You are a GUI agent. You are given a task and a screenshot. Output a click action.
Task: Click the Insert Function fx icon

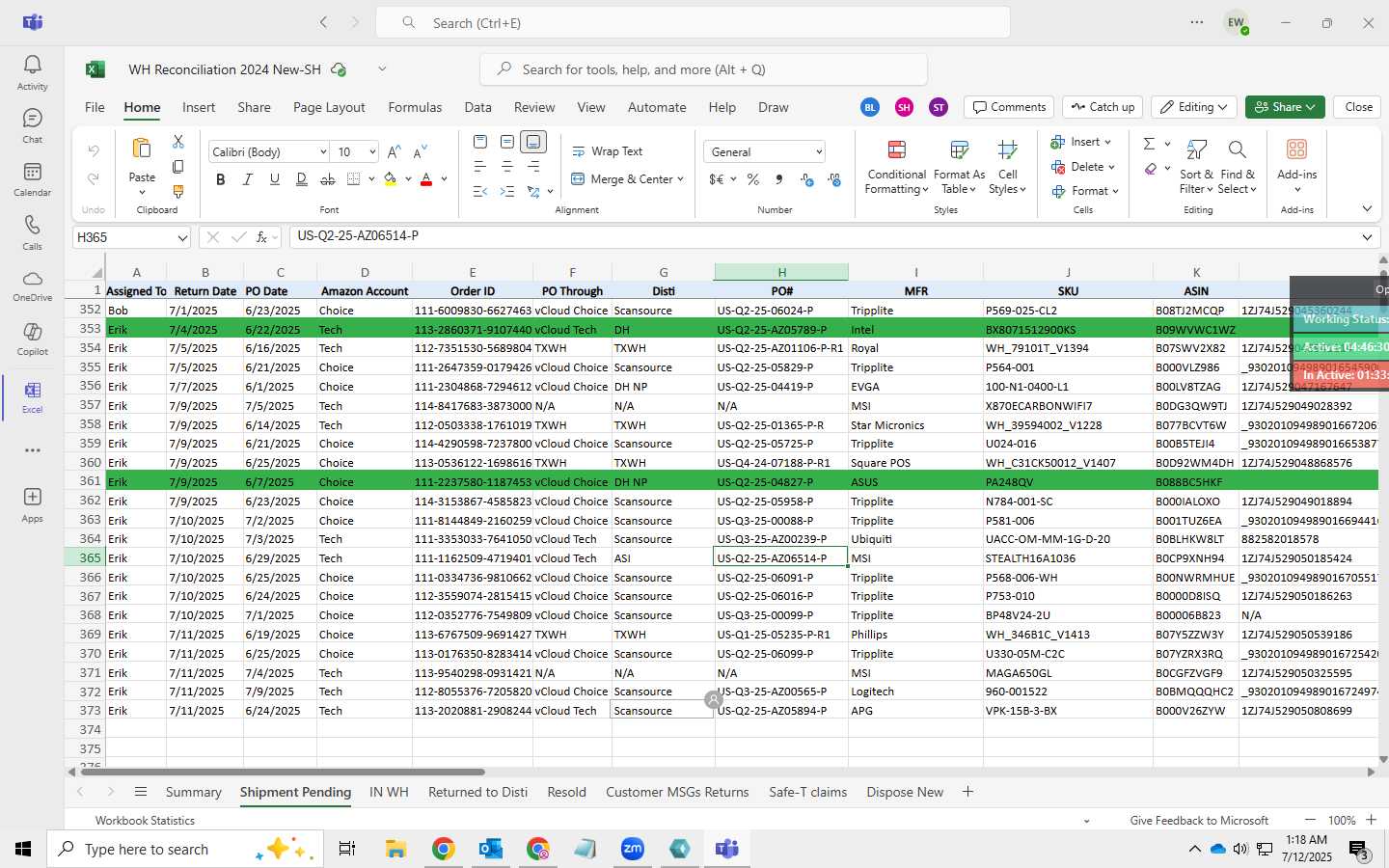261,237
